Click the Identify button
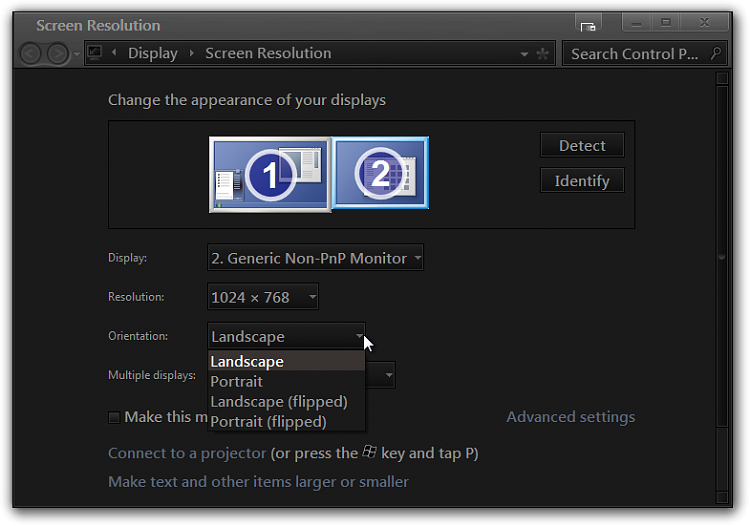The height and width of the screenshot is (526, 750). pos(582,181)
